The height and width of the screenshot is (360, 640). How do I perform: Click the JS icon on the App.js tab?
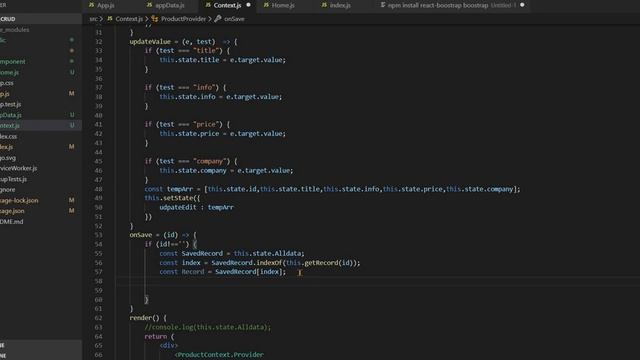91,5
